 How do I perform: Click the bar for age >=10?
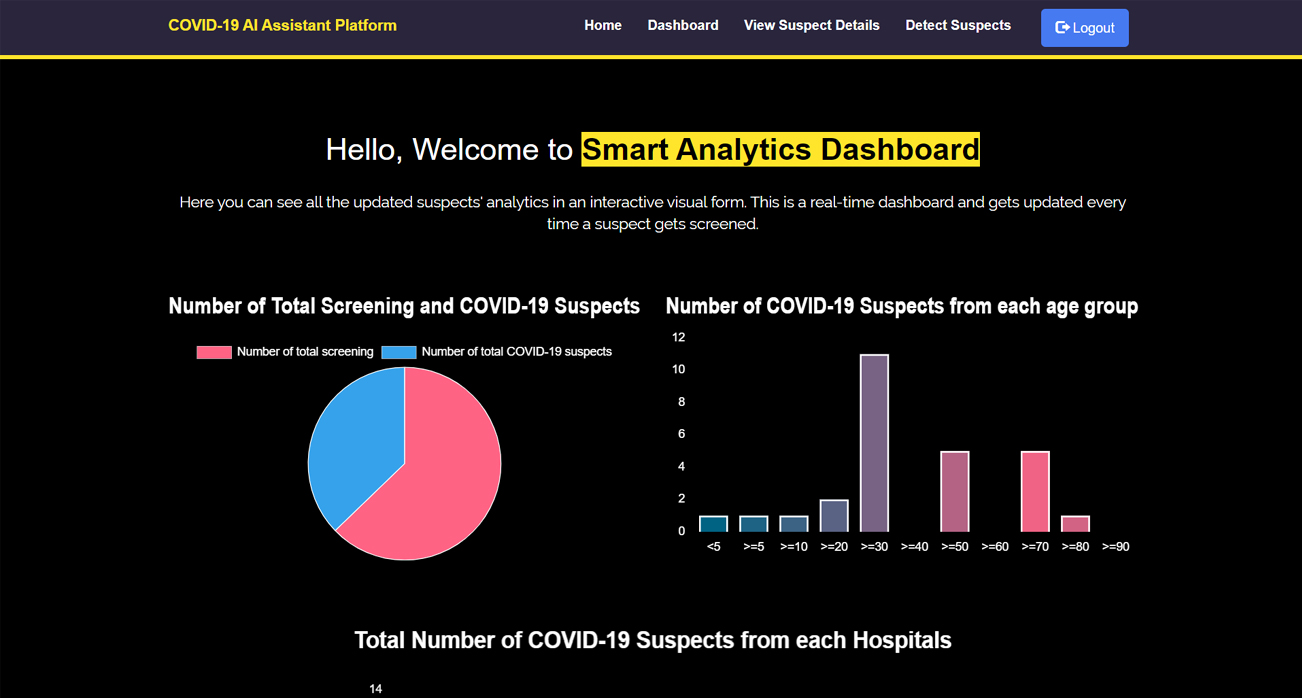tap(794, 524)
